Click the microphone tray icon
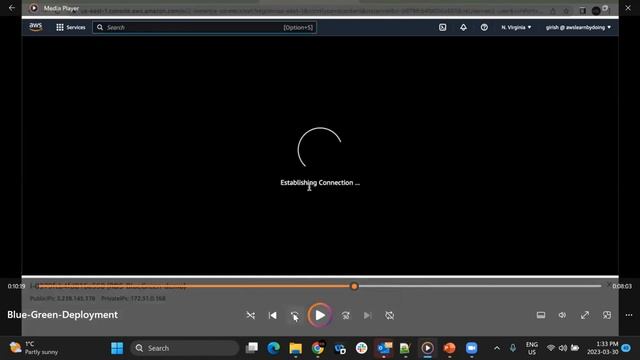Image resolution: width=640 pixels, height=360 pixels. pos(513,348)
